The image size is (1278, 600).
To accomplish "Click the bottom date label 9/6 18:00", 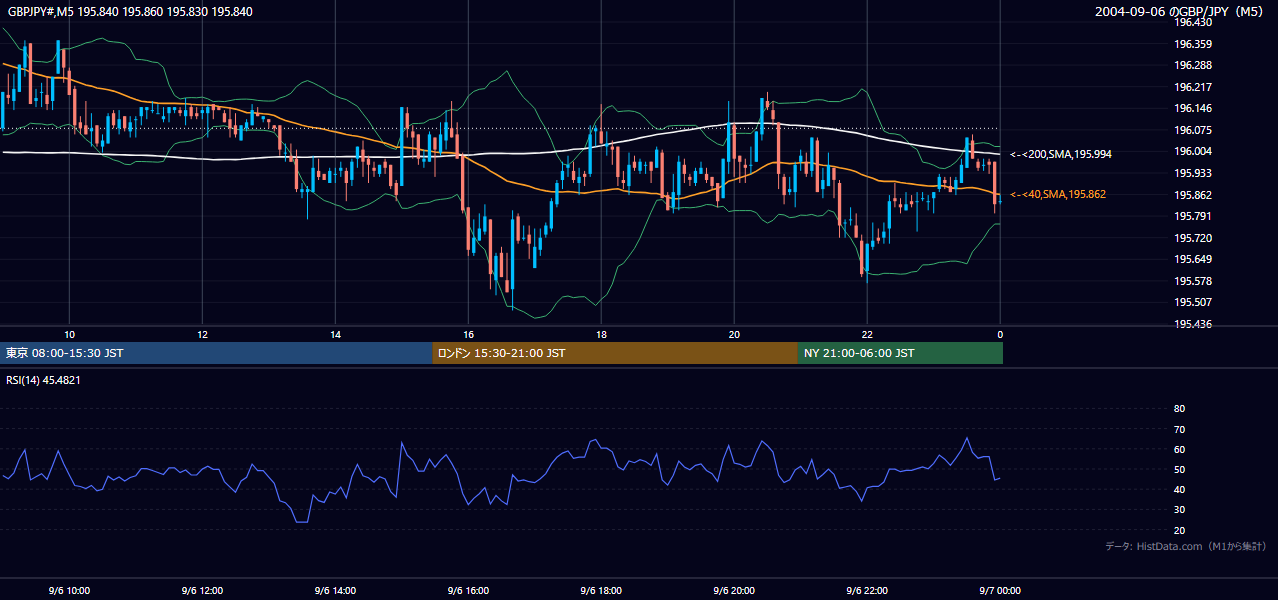I will [601, 591].
